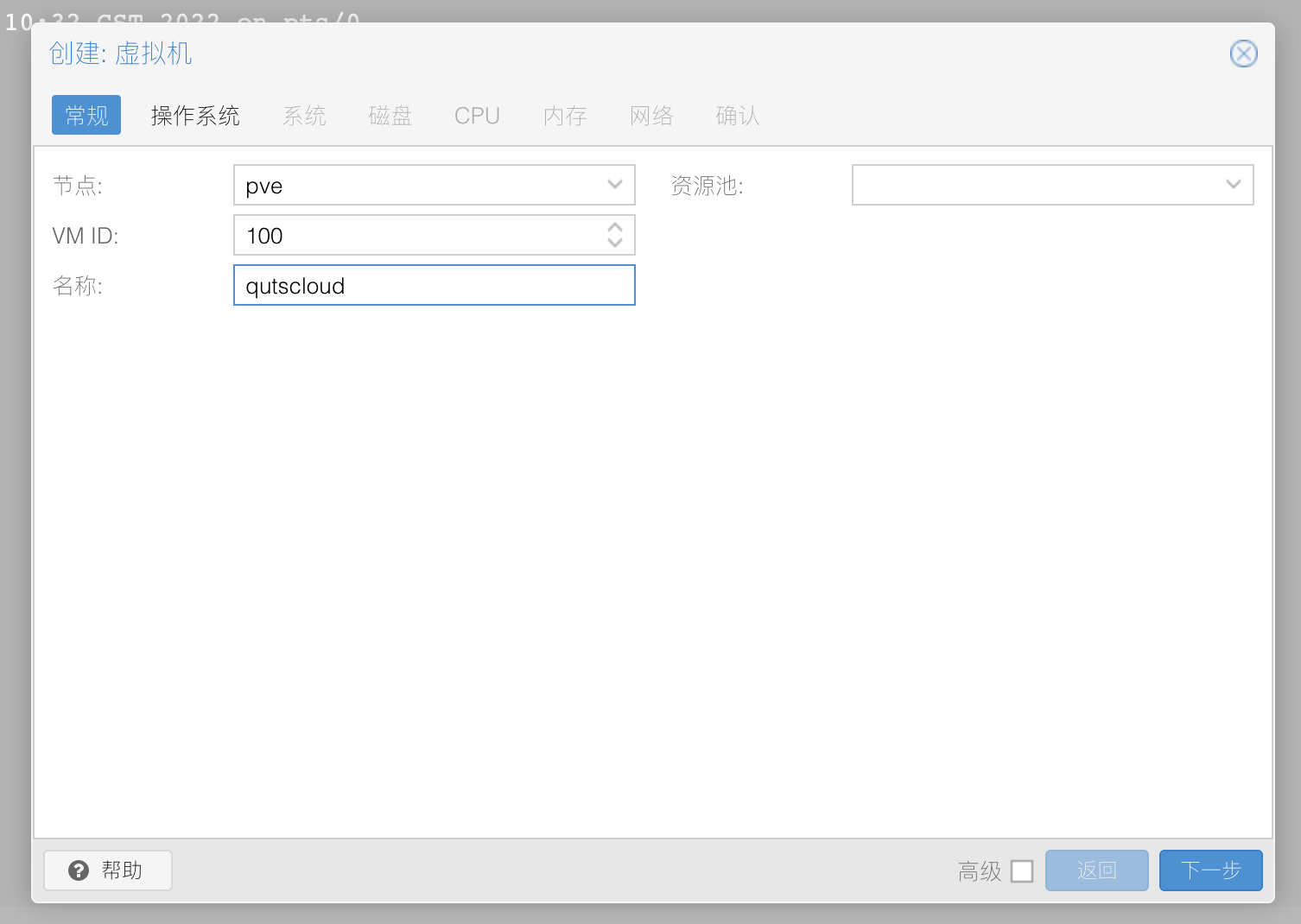Viewport: 1301px width, 924px height.
Task: Expand the 节点 node dropdown arrow
Action: (x=615, y=185)
